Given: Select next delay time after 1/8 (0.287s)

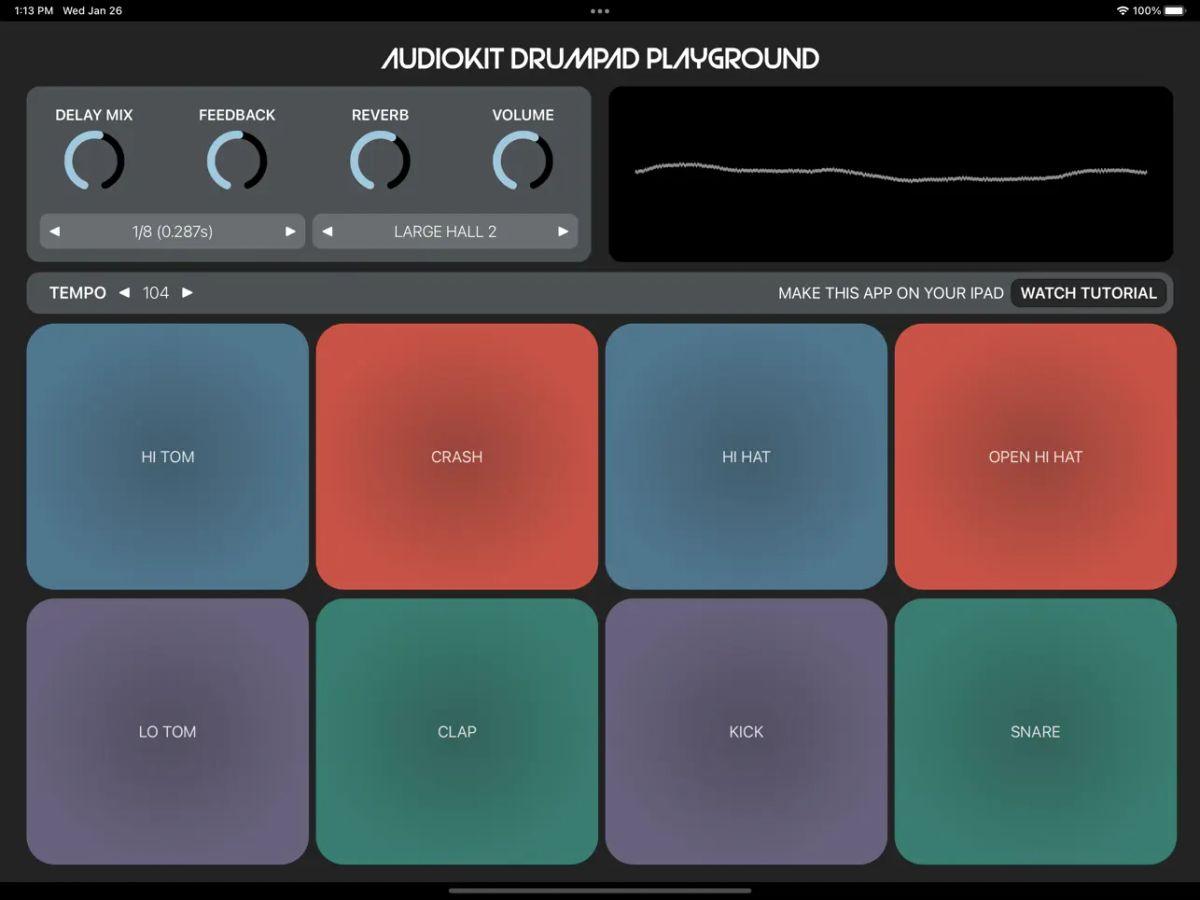Looking at the screenshot, I should click(290, 231).
